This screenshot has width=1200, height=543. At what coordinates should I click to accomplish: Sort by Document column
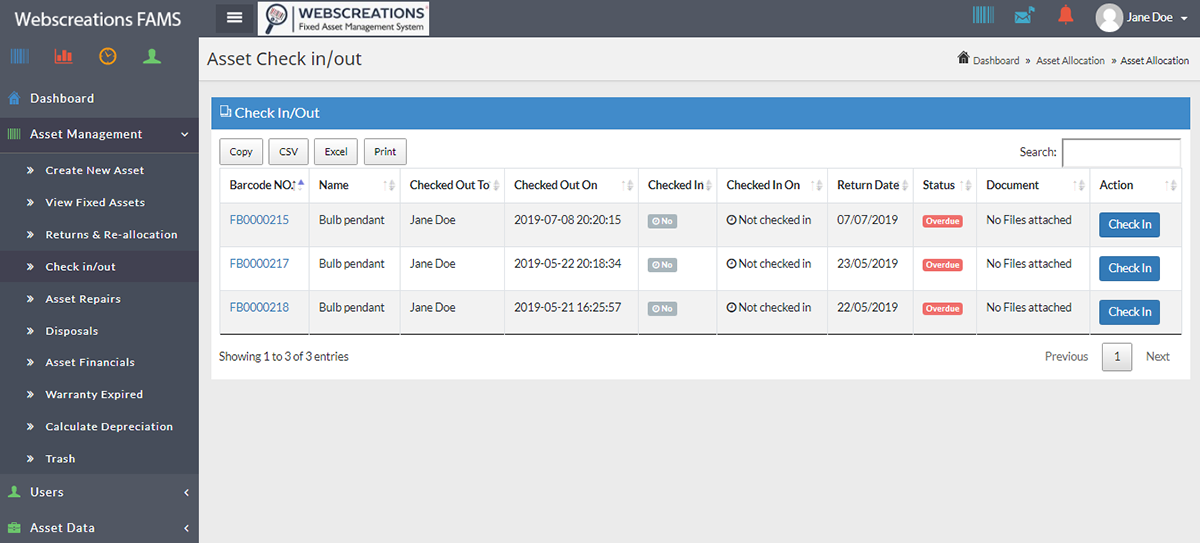click(1033, 185)
